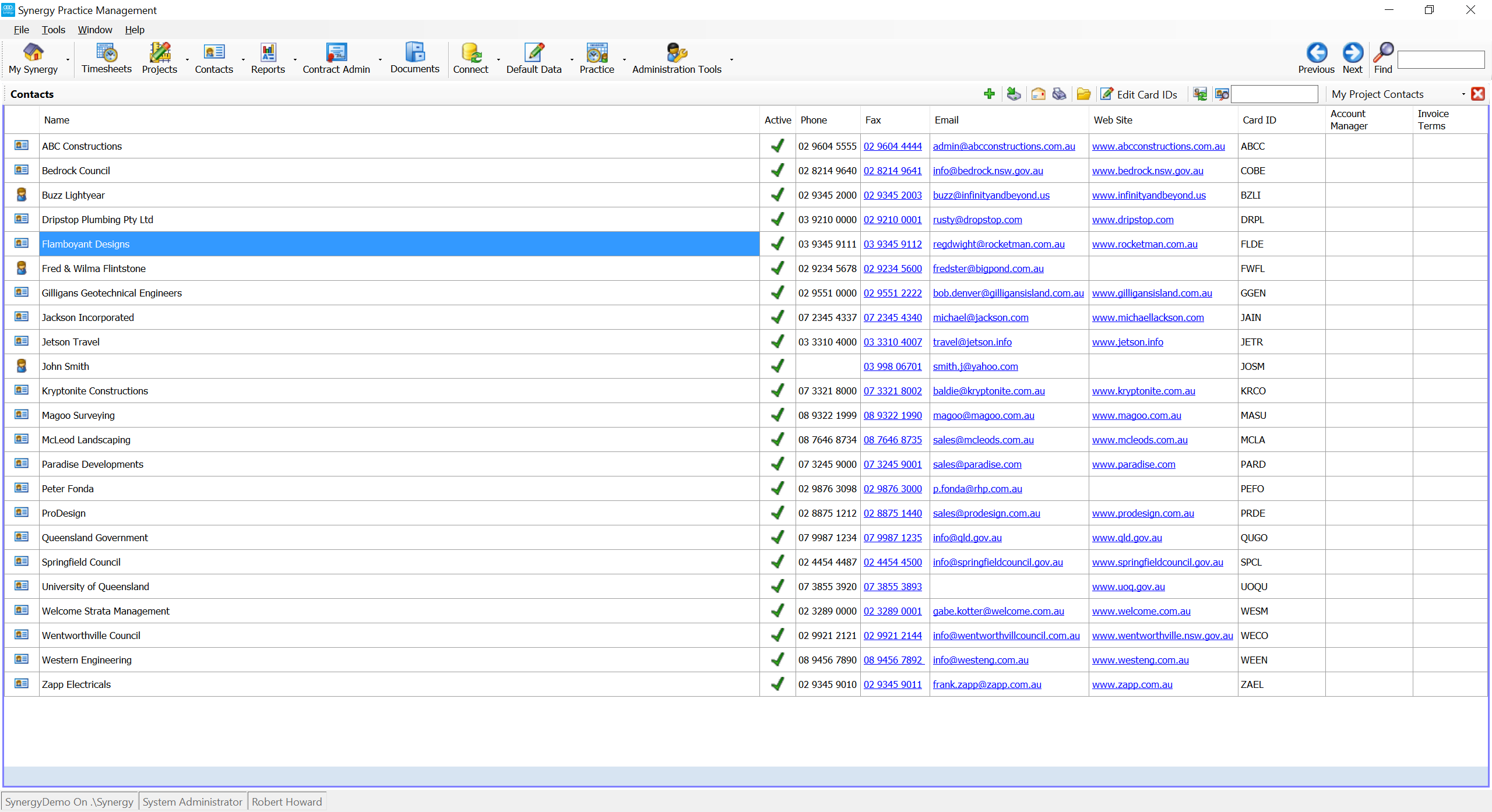This screenshot has height=812, width=1492.
Task: Click the green plus add contact icon
Action: pyautogui.click(x=989, y=94)
